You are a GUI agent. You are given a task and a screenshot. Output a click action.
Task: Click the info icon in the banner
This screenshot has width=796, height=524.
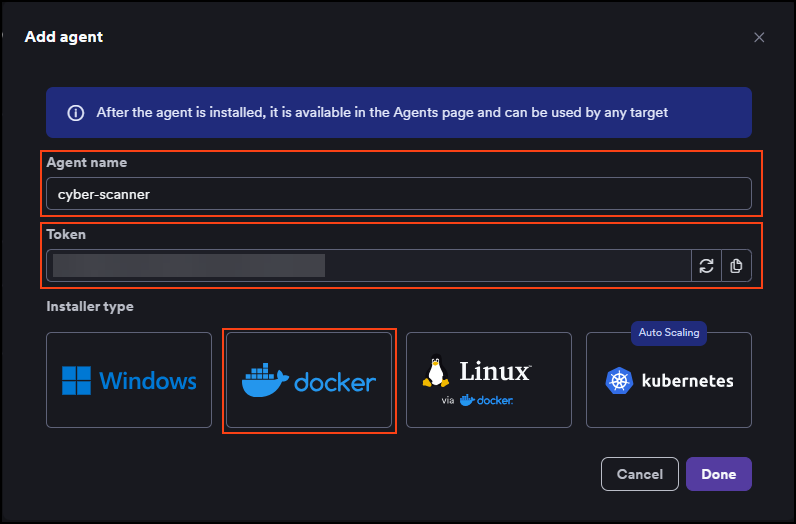[x=76, y=113]
